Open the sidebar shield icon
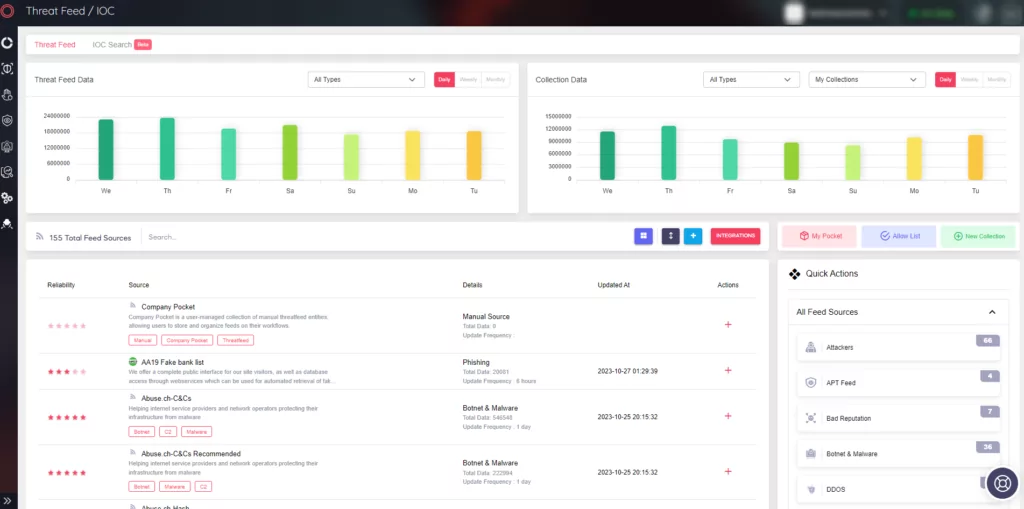This screenshot has height=509, width=1024. (7, 121)
